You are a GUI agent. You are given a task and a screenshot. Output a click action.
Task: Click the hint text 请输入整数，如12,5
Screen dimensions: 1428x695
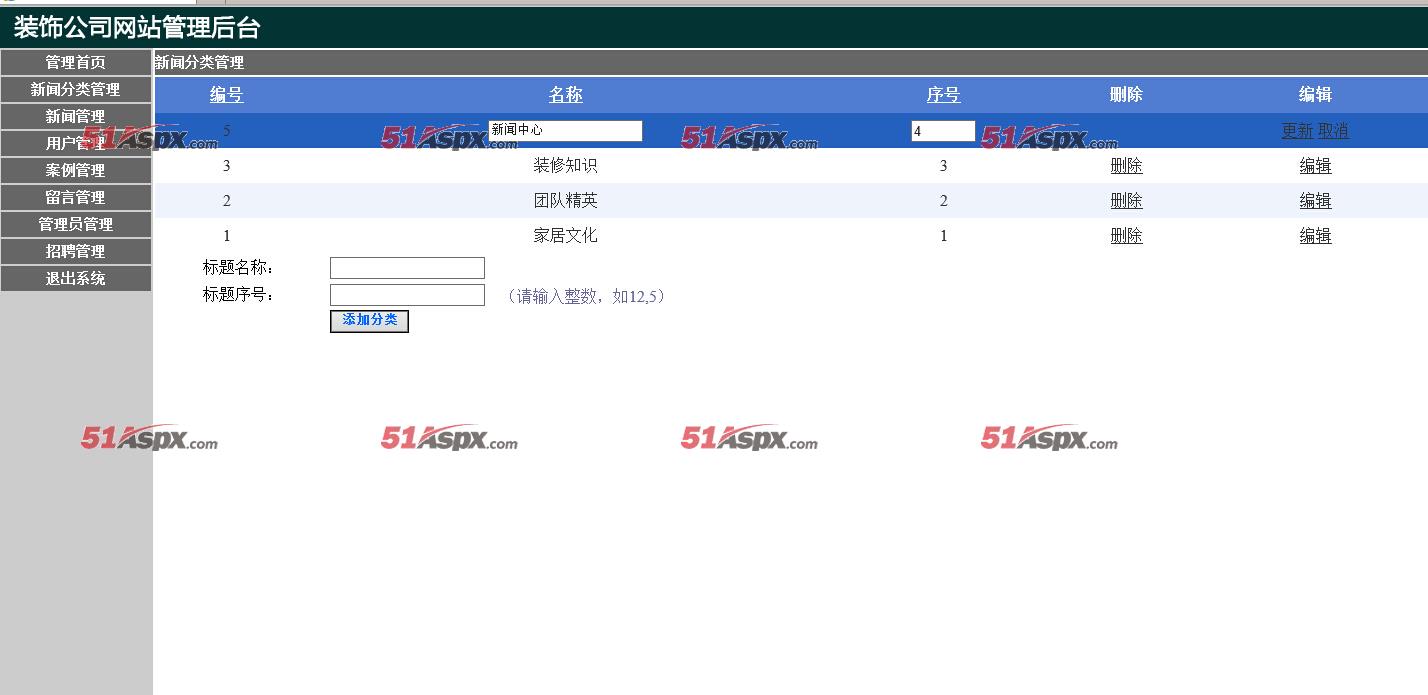point(585,296)
